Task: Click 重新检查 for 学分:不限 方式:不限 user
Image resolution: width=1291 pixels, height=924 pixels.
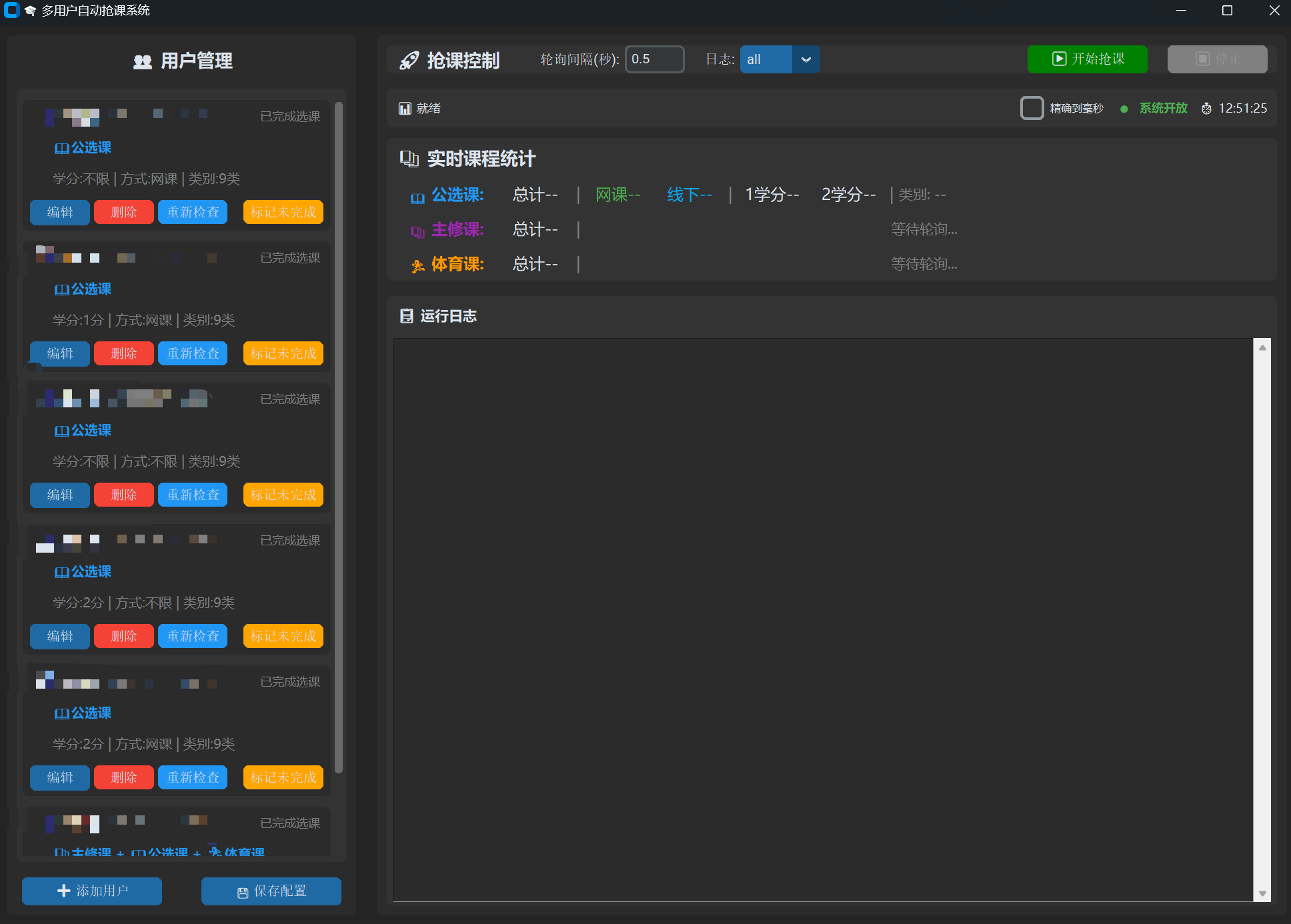Action: (193, 495)
